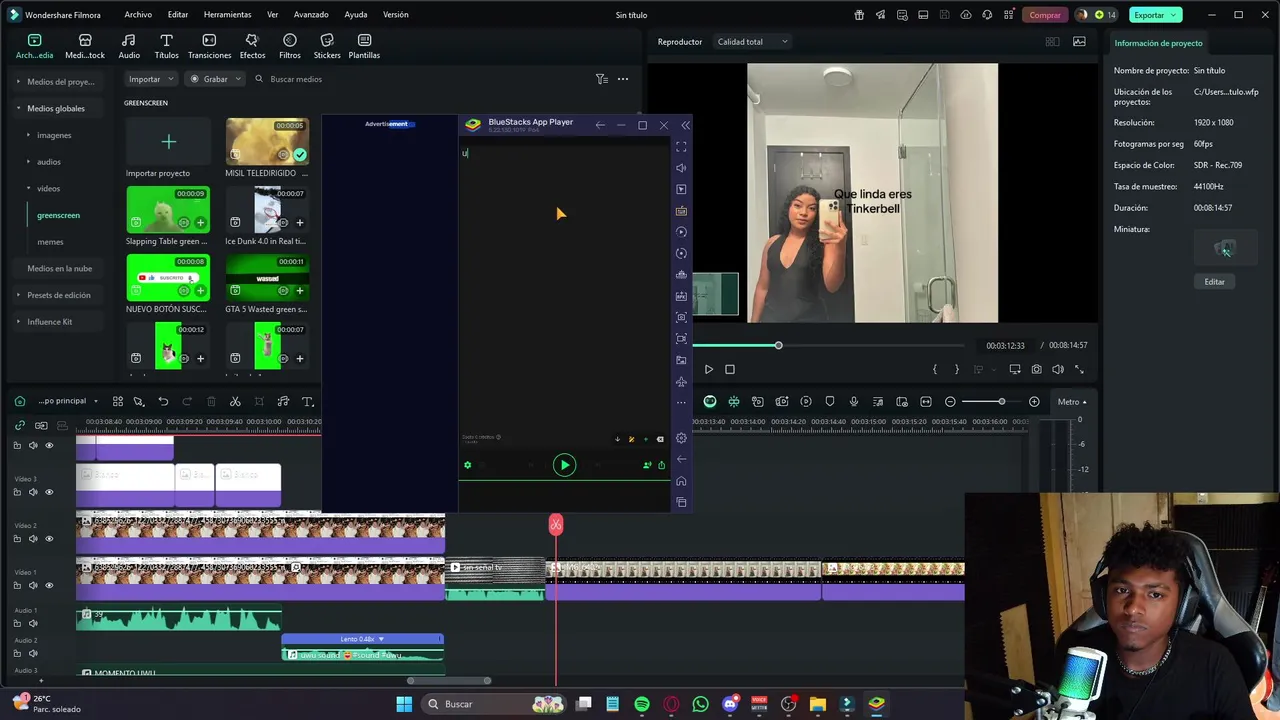
Task: Click the mark-in brace icon in player
Action: pos(935,369)
